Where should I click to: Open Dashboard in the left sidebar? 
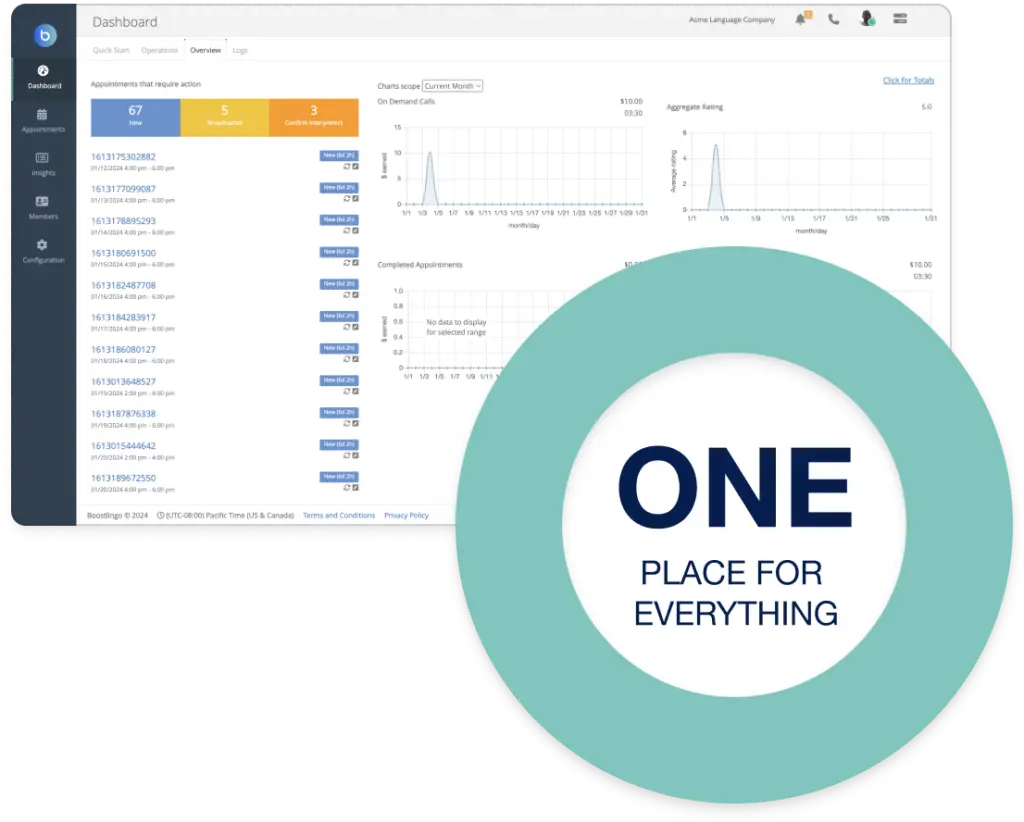[44, 77]
